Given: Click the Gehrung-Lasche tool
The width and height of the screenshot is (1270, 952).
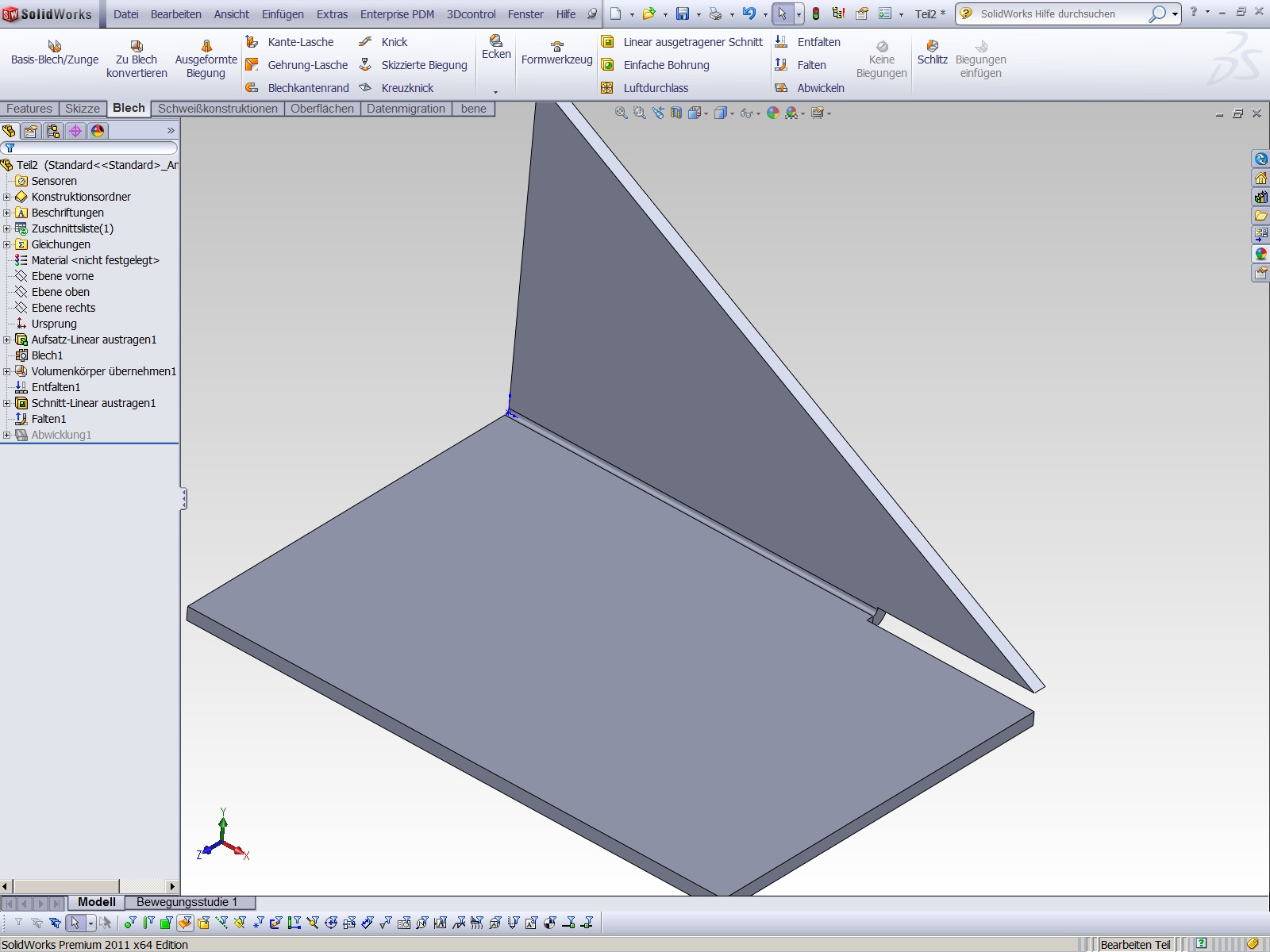Looking at the screenshot, I should [307, 65].
